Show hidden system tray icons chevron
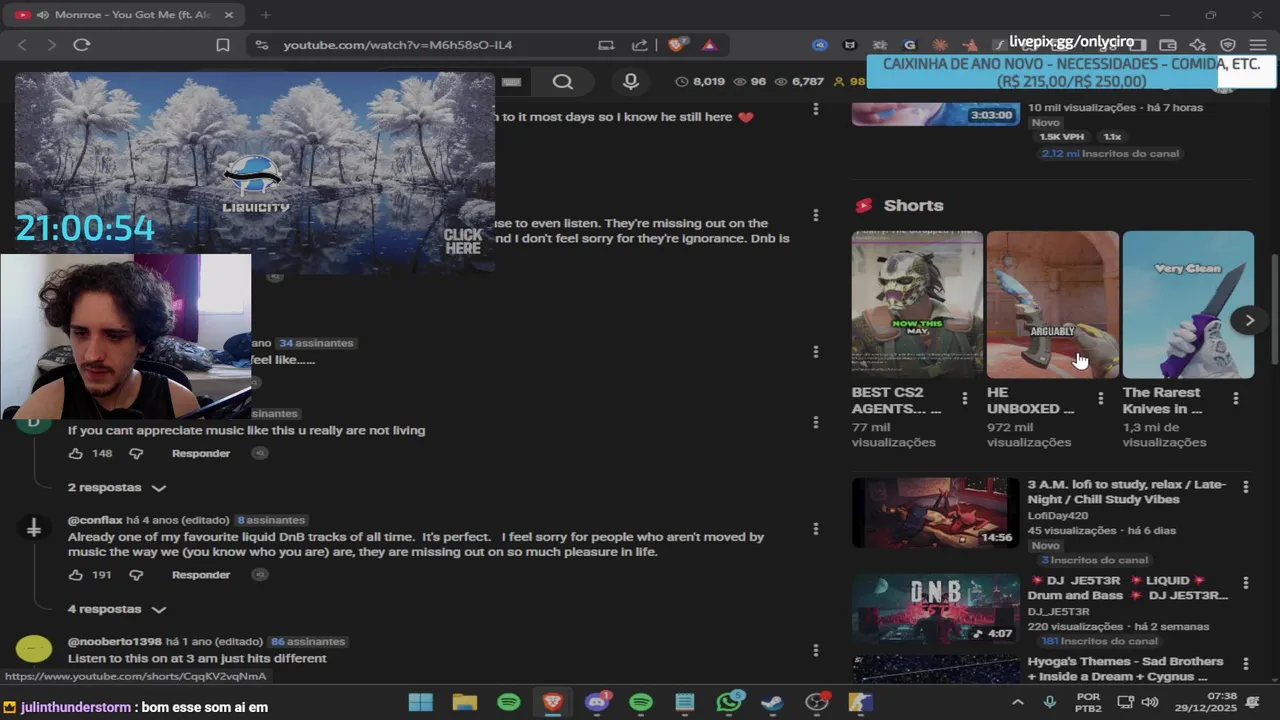1280x720 pixels. (x=1018, y=702)
